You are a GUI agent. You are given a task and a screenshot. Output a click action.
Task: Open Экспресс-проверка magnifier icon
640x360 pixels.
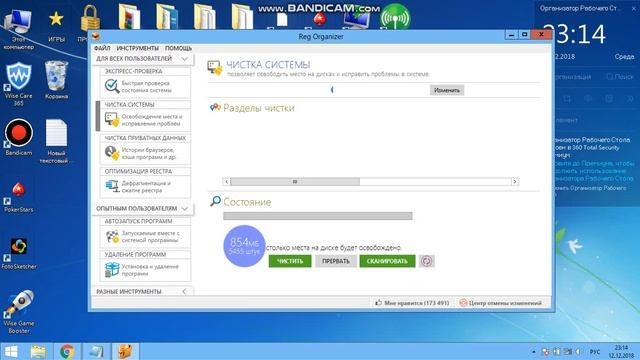111,87
